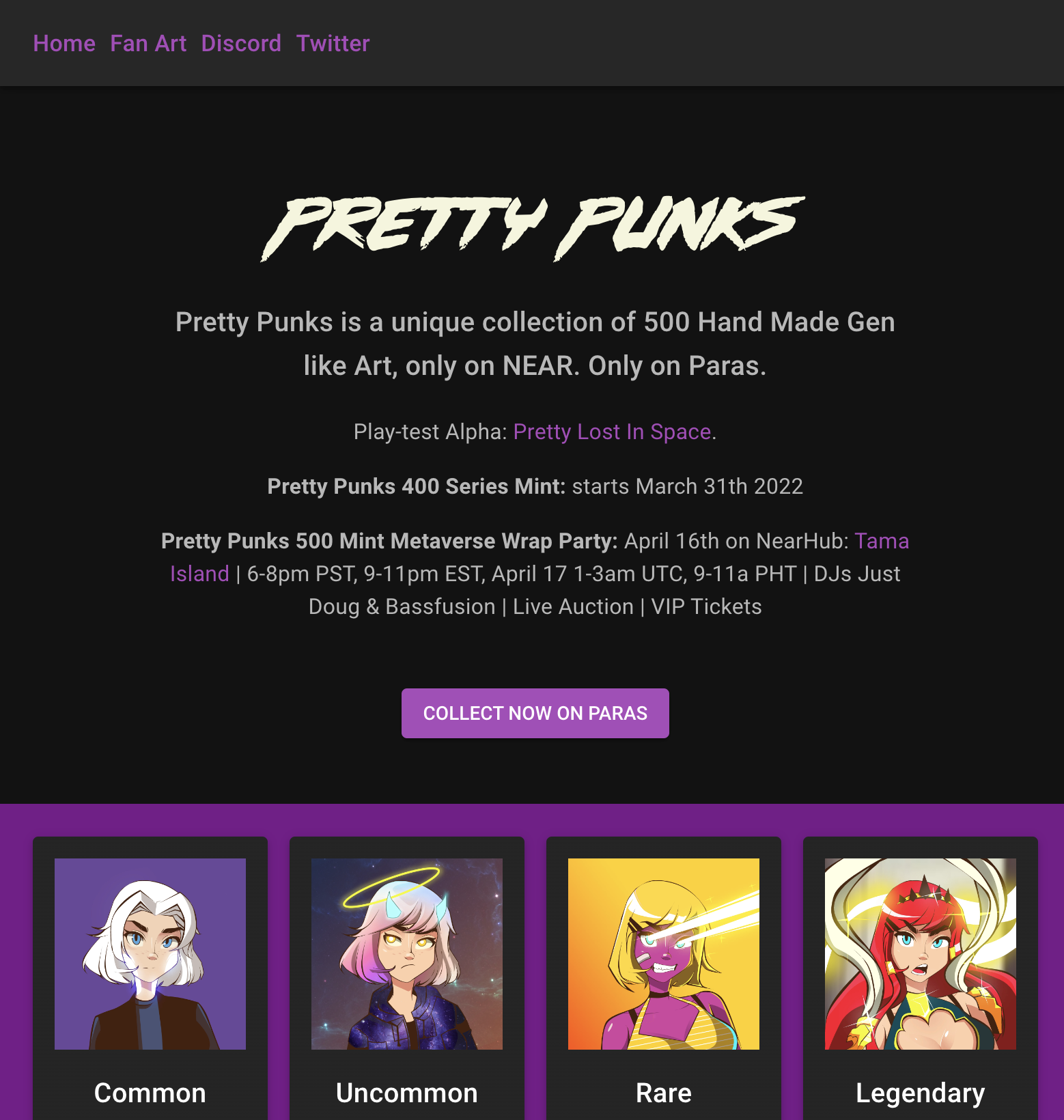Viewport: 1064px width, 1120px height.
Task: Click the Legendary card heading
Action: coord(921,1093)
